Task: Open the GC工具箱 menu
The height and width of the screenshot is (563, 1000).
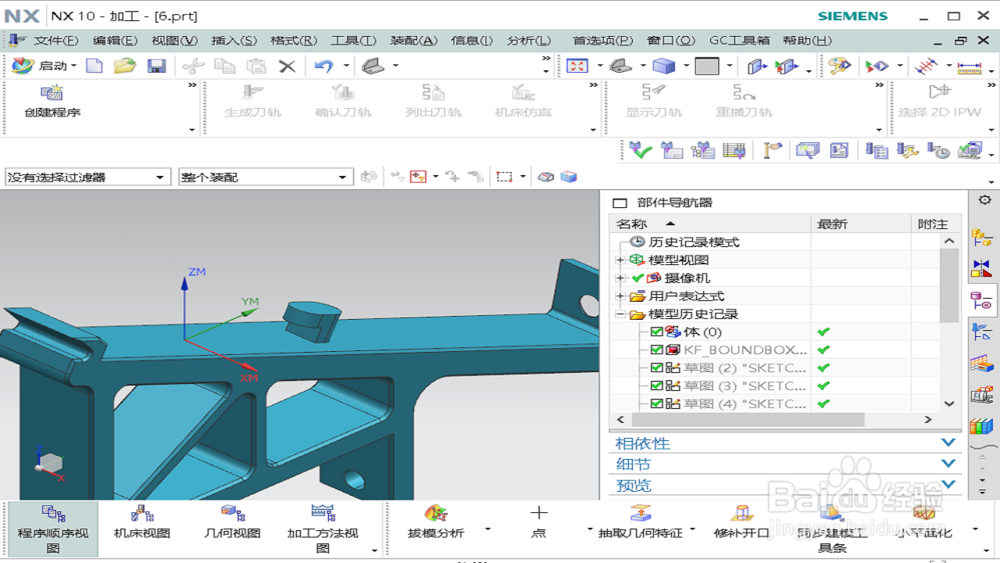Action: (739, 40)
